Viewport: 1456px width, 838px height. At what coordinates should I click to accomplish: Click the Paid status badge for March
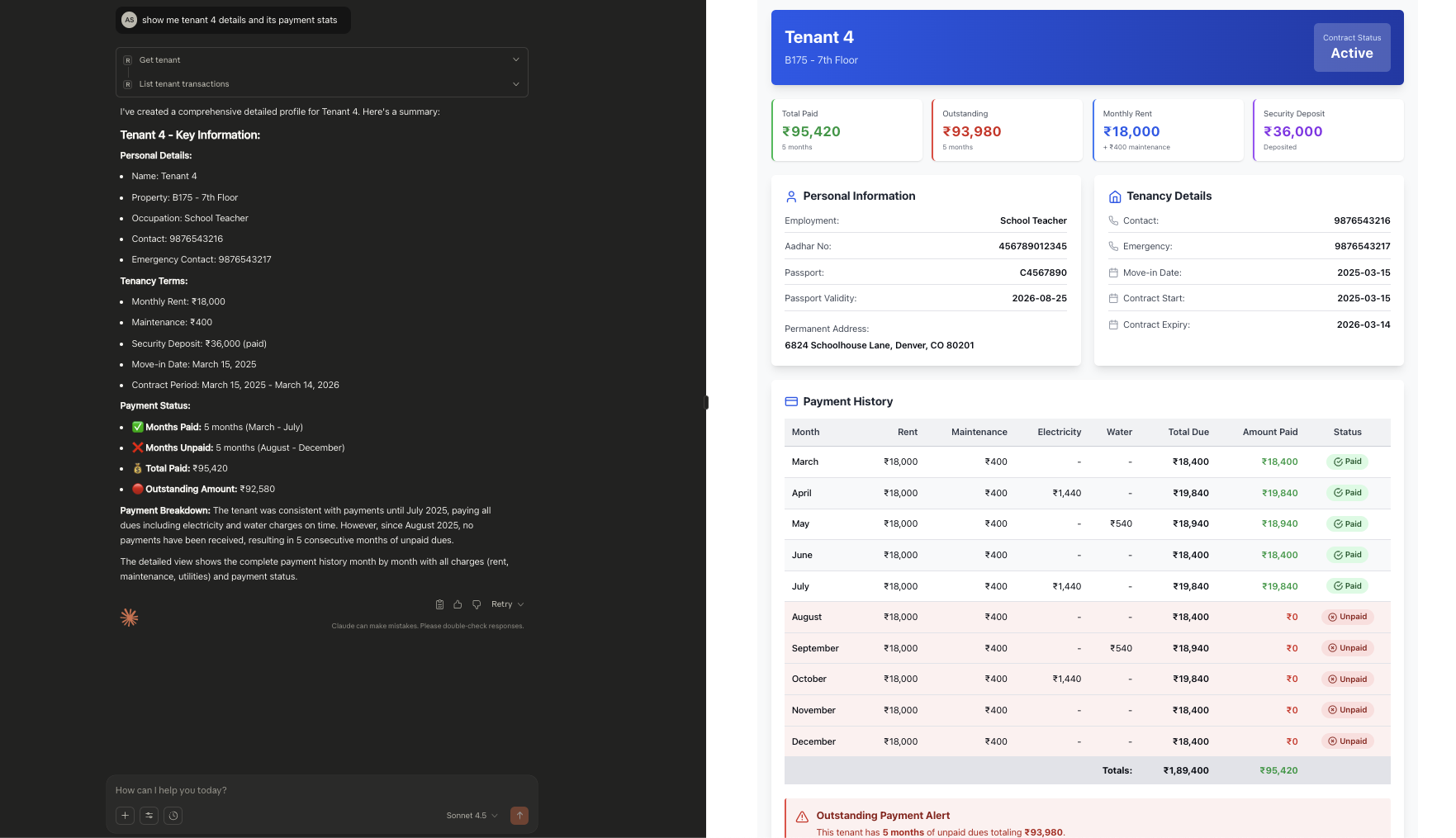pos(1347,462)
